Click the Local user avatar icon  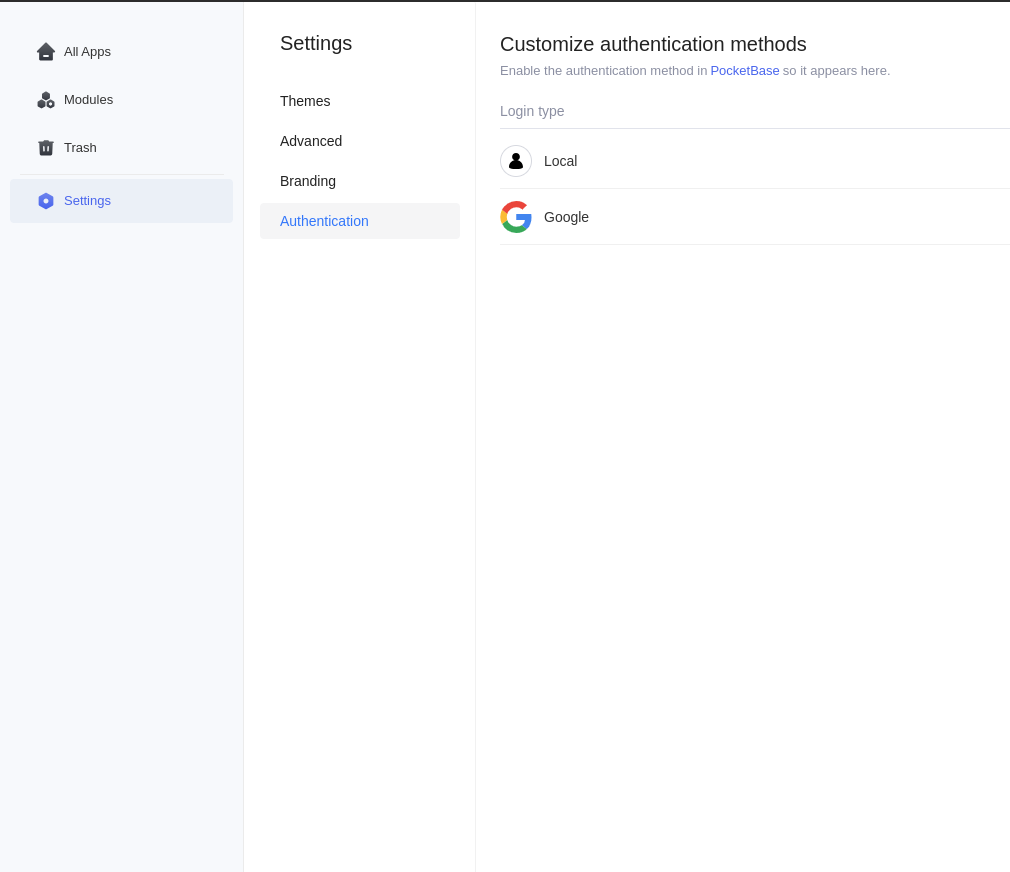tap(516, 161)
